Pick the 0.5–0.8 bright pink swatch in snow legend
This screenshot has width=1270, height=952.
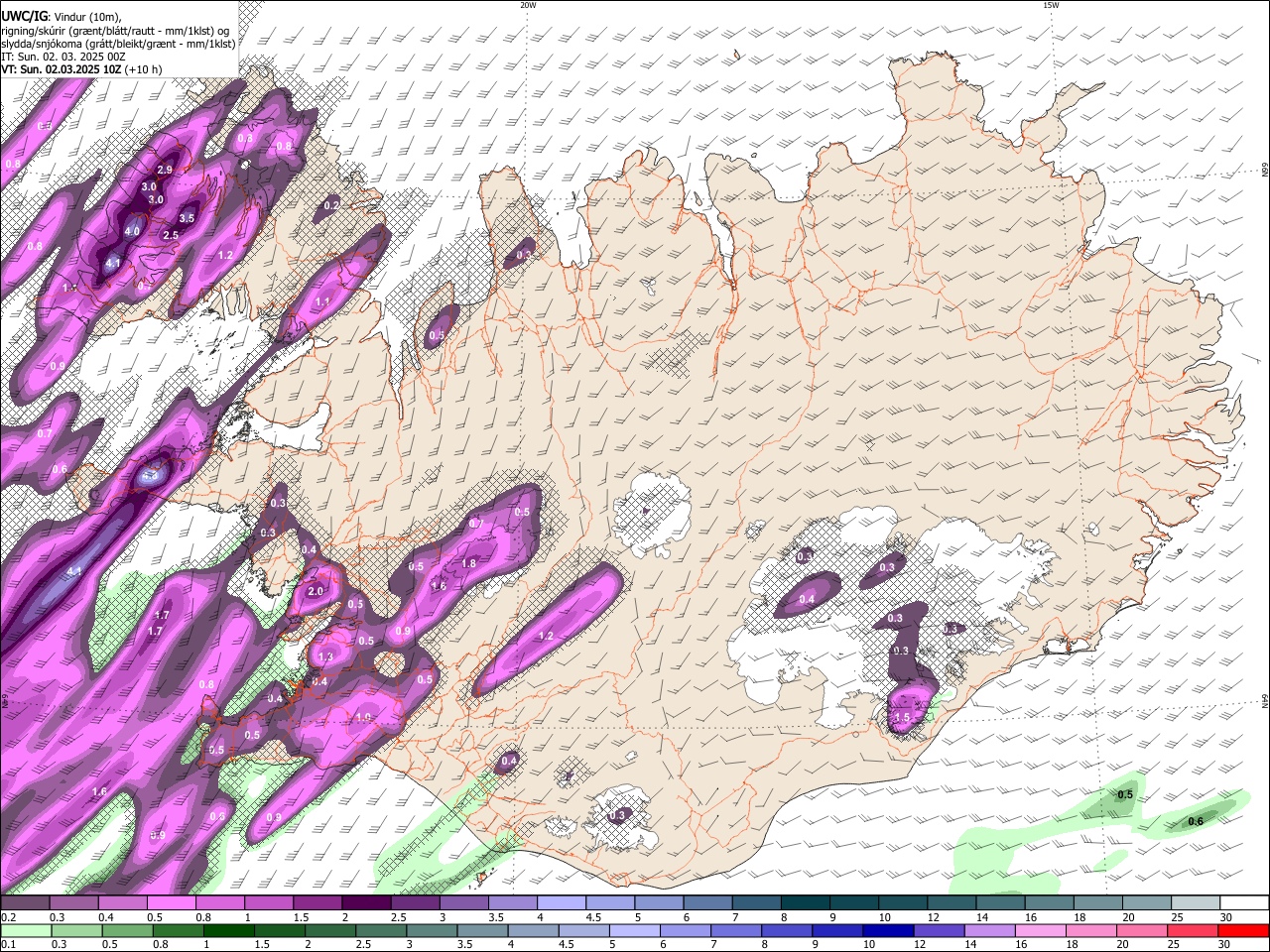171,903
